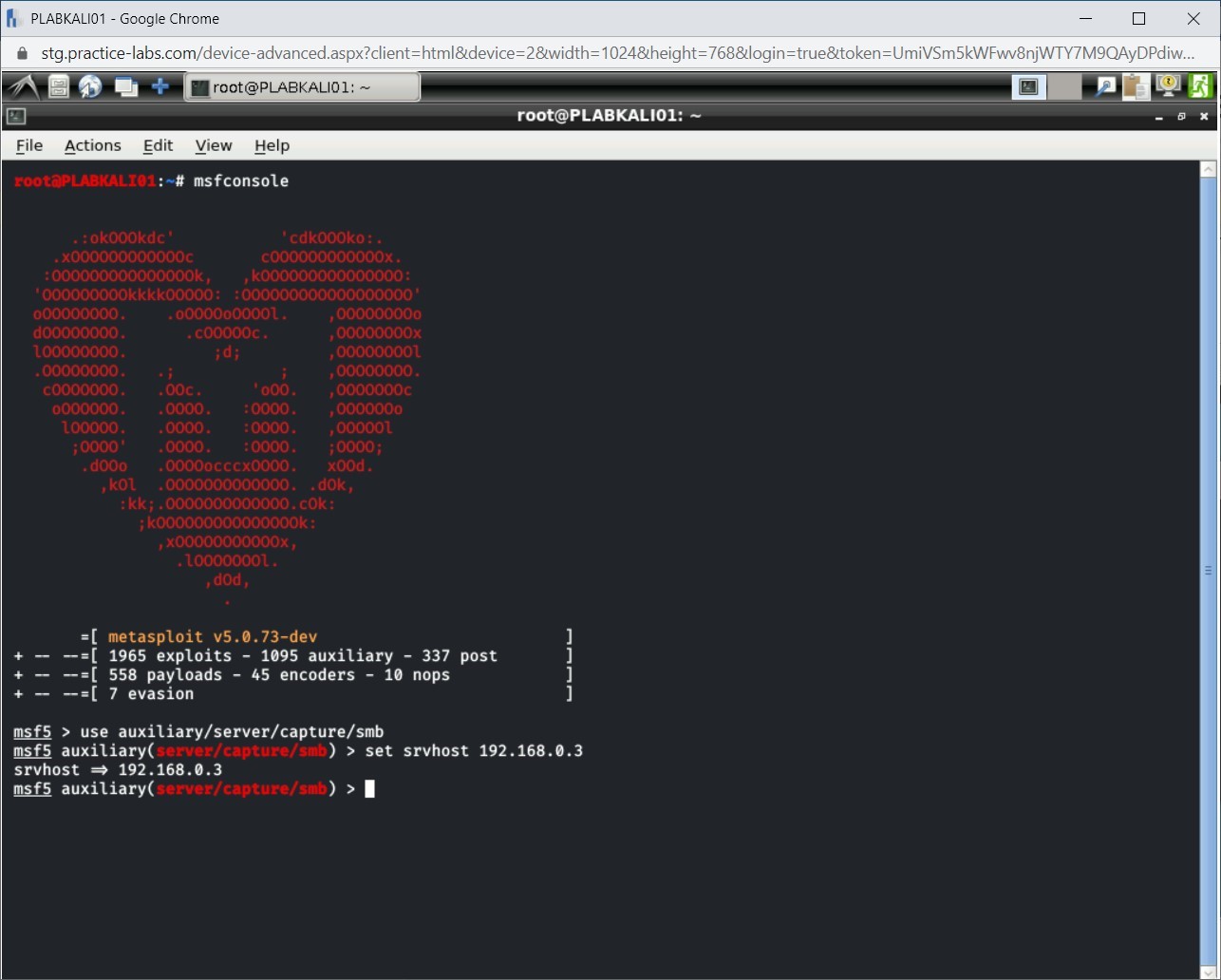
Task: Open the Help menu of the terminal
Action: (272, 145)
